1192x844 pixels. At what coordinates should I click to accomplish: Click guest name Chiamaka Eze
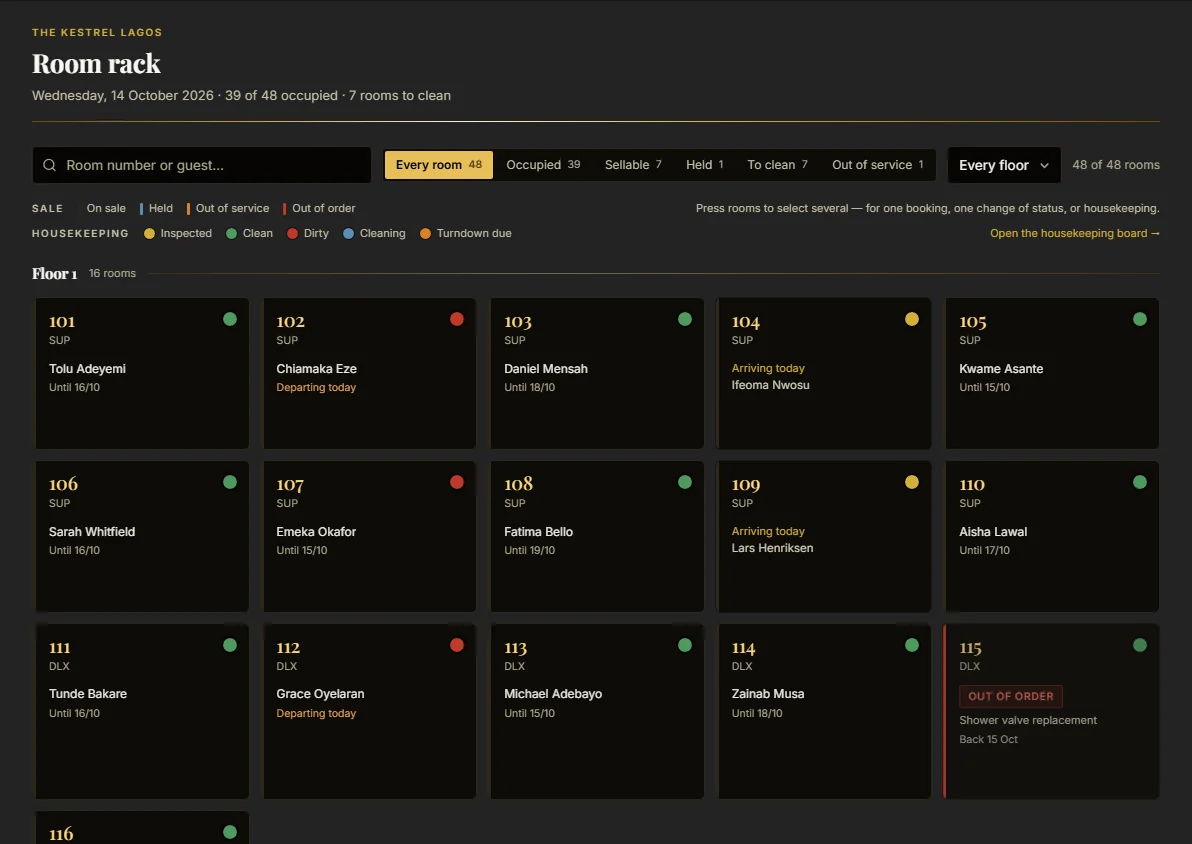[316, 369]
